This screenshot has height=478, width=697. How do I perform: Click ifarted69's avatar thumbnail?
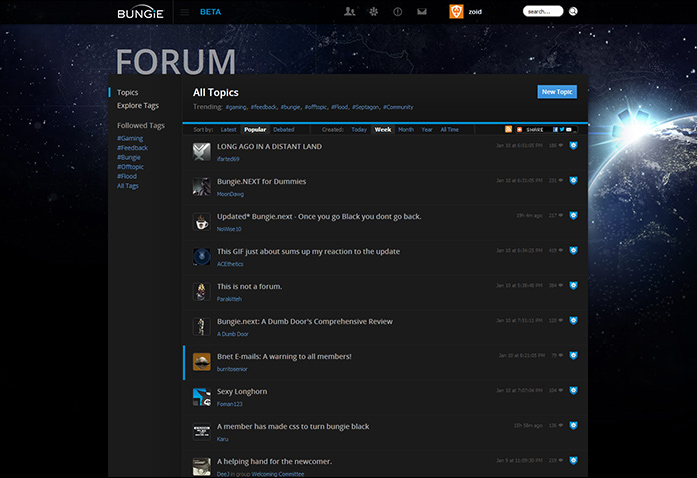[202, 152]
